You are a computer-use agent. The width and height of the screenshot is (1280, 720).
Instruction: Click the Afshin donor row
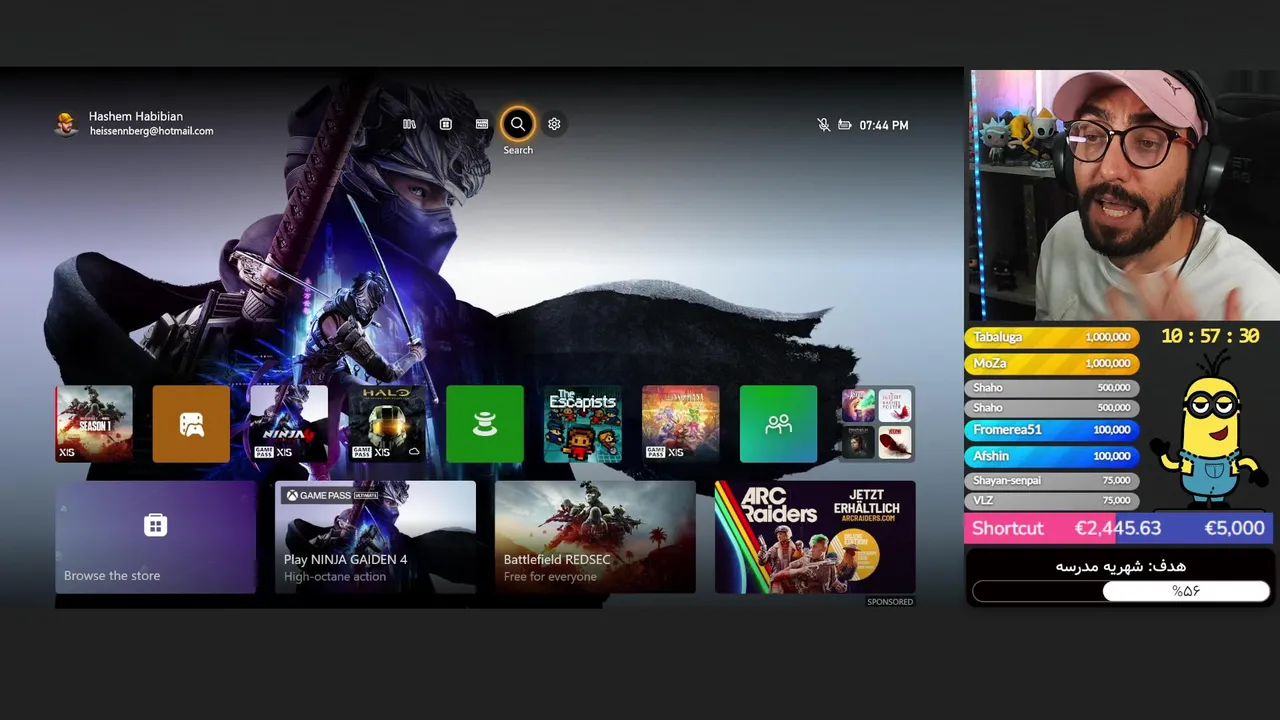tap(1051, 455)
